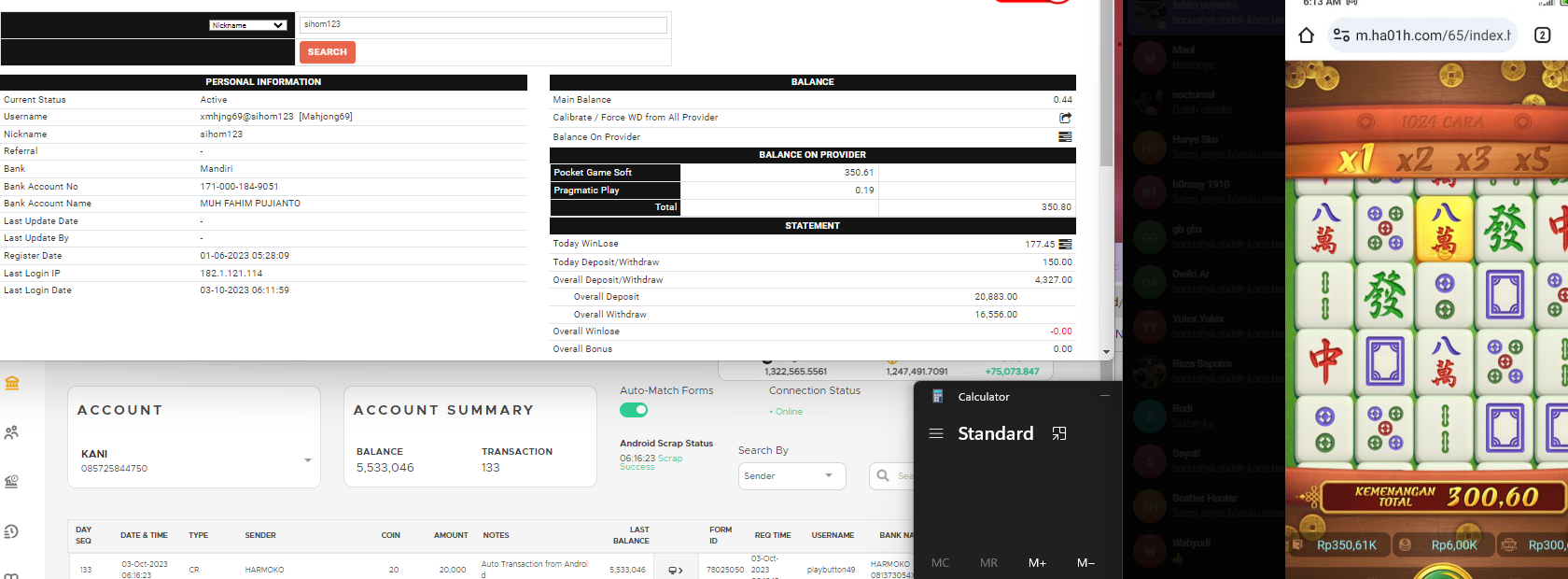This screenshot has height=579, width=1568.
Task: Click the scrollbar down arrow in popup
Action: coord(1106,353)
